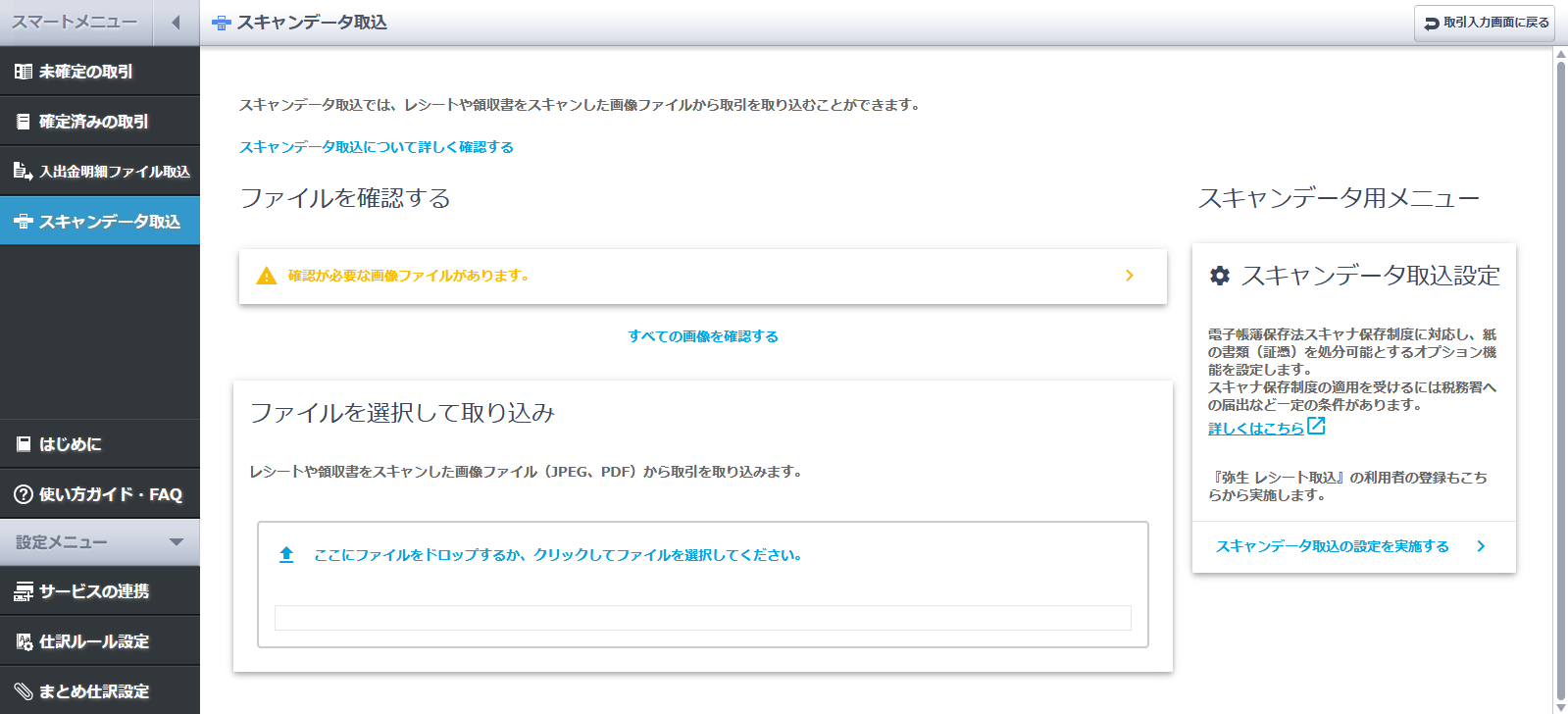Click the 取引入力画面に戻る button
This screenshot has width=1568, height=714.
coord(1486,23)
